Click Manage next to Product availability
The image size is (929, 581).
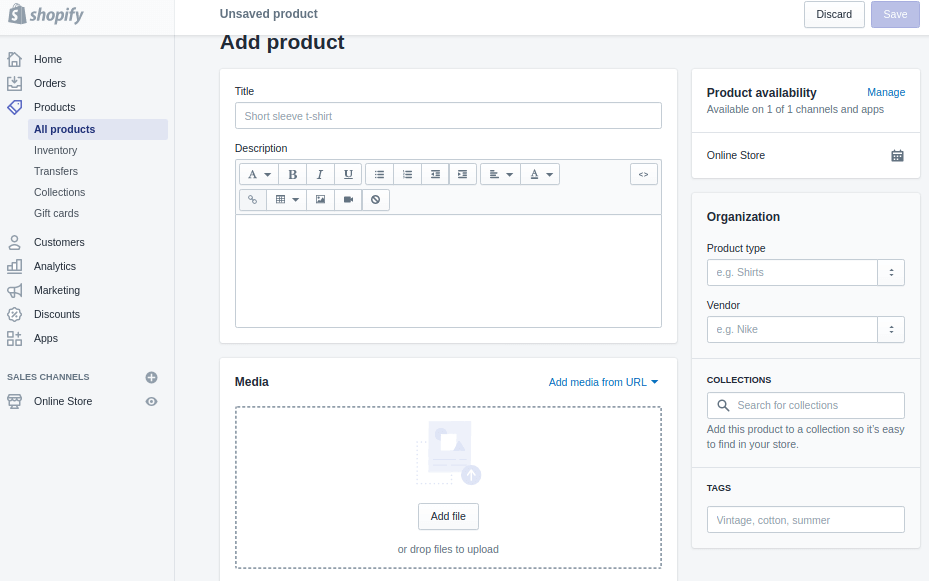[x=886, y=92]
